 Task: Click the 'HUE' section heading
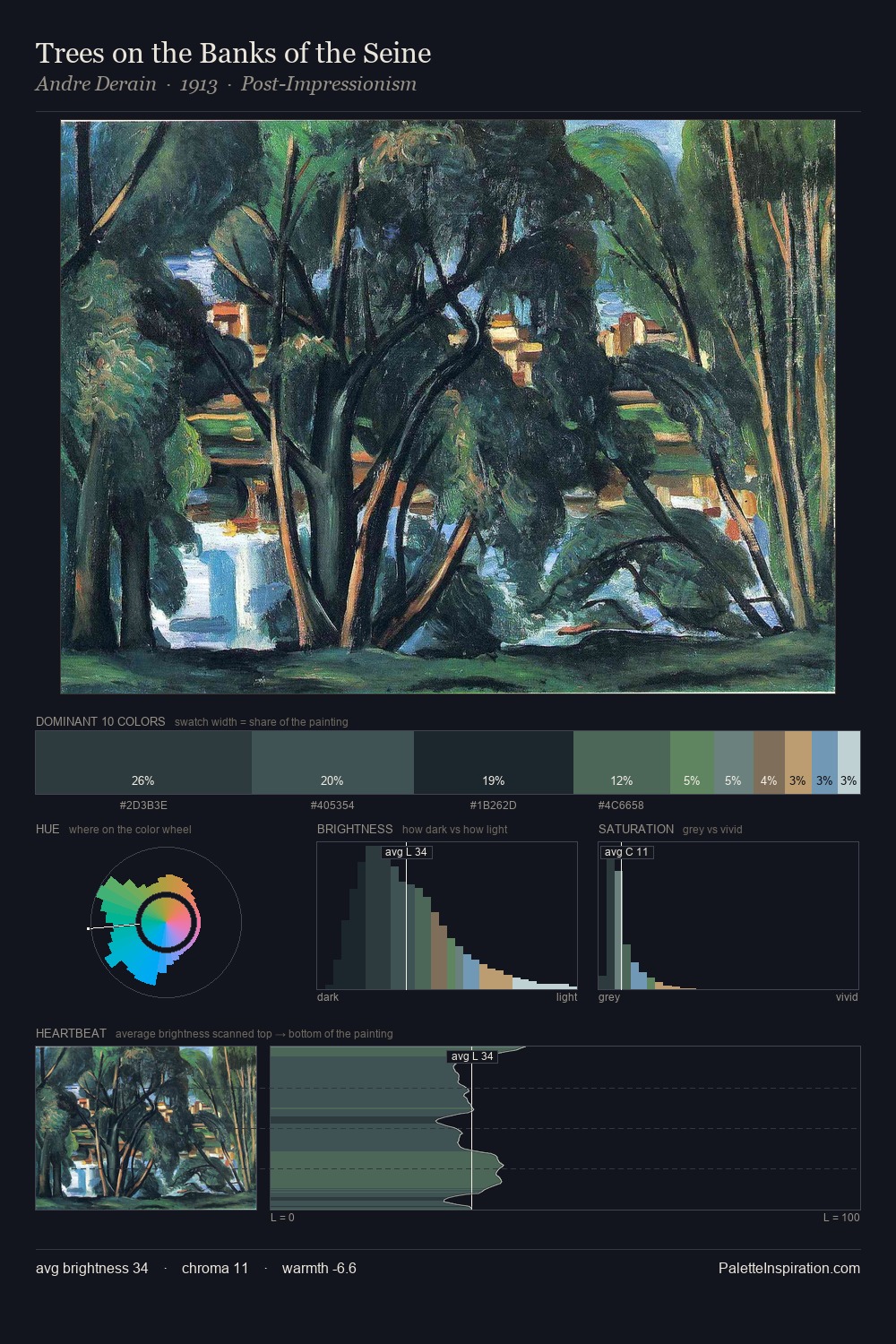47,829
